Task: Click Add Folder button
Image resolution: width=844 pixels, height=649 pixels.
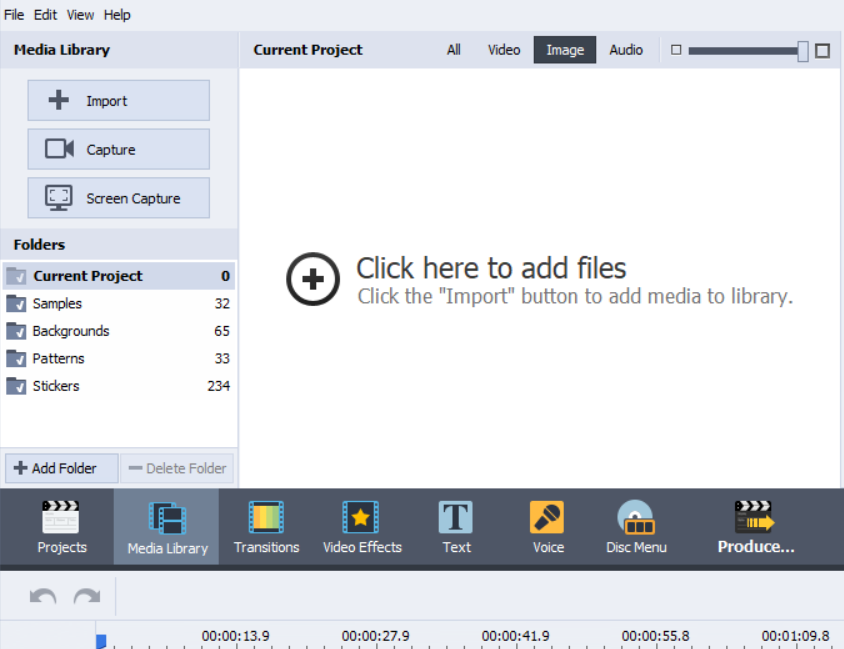Action: coord(61,468)
